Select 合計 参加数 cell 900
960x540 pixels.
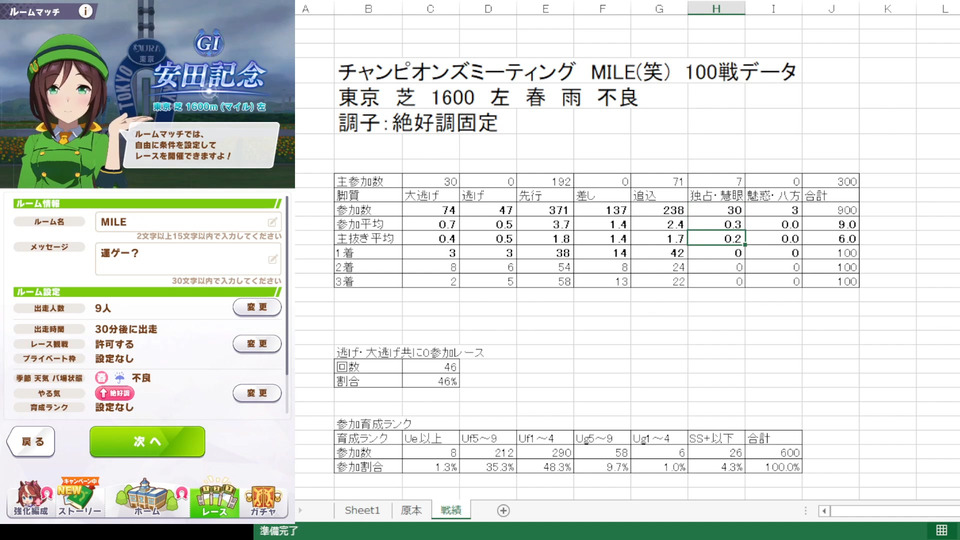[x=831, y=210]
